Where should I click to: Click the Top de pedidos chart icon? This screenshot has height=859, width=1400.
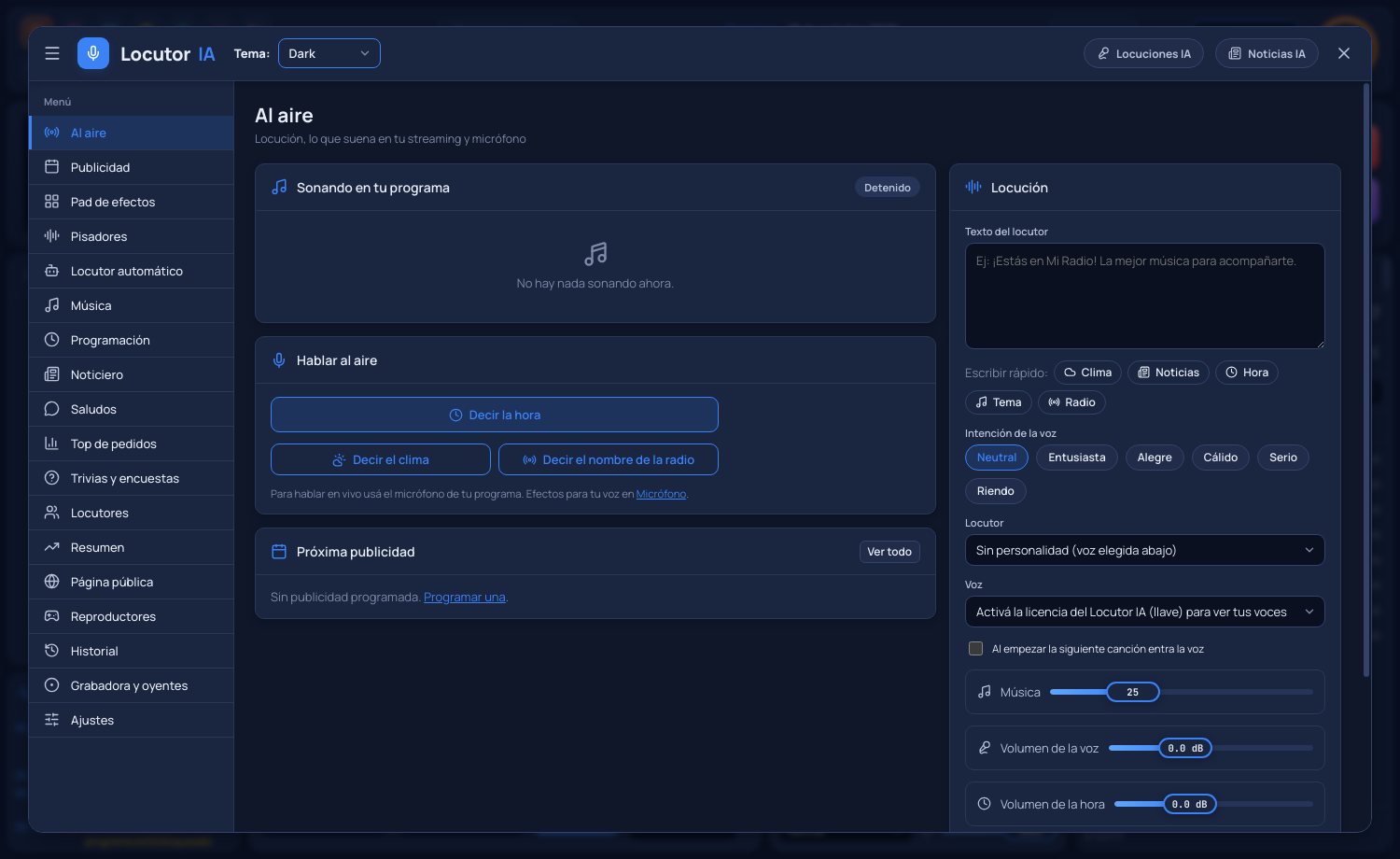coord(52,444)
